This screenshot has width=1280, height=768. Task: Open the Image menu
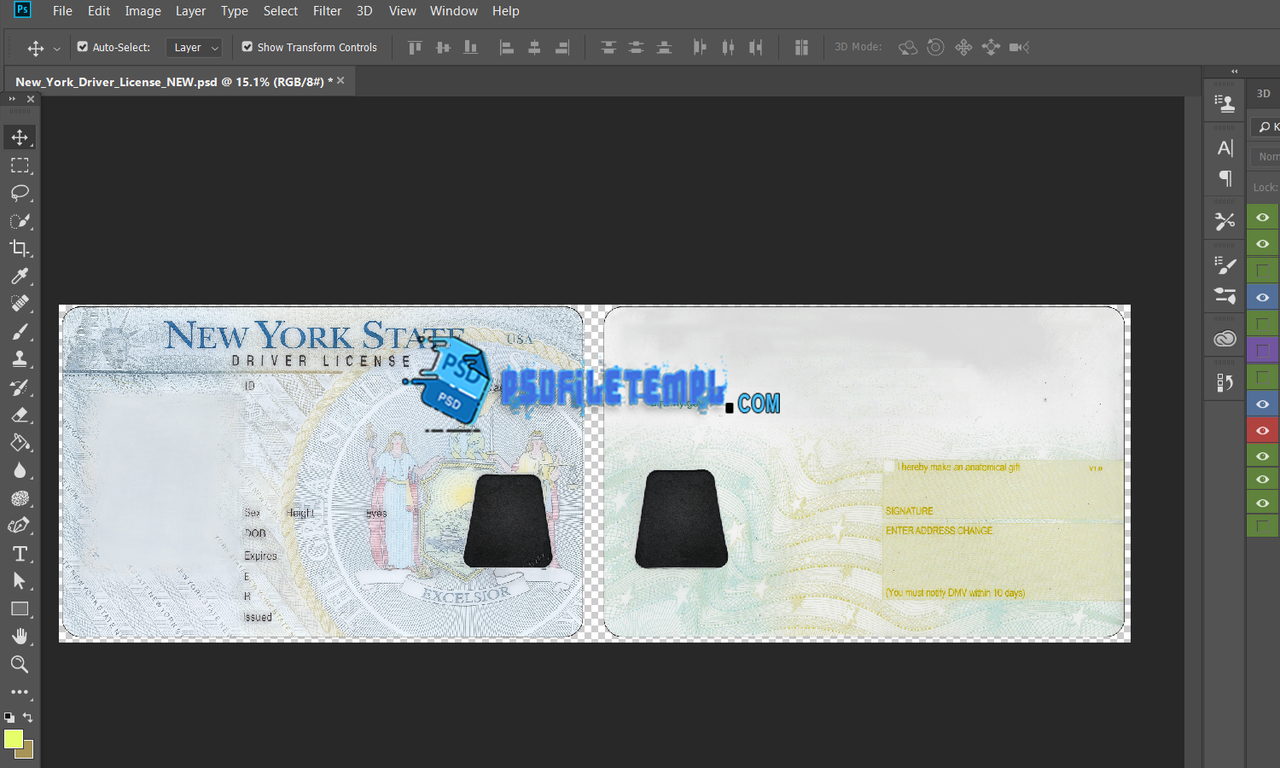coord(143,11)
